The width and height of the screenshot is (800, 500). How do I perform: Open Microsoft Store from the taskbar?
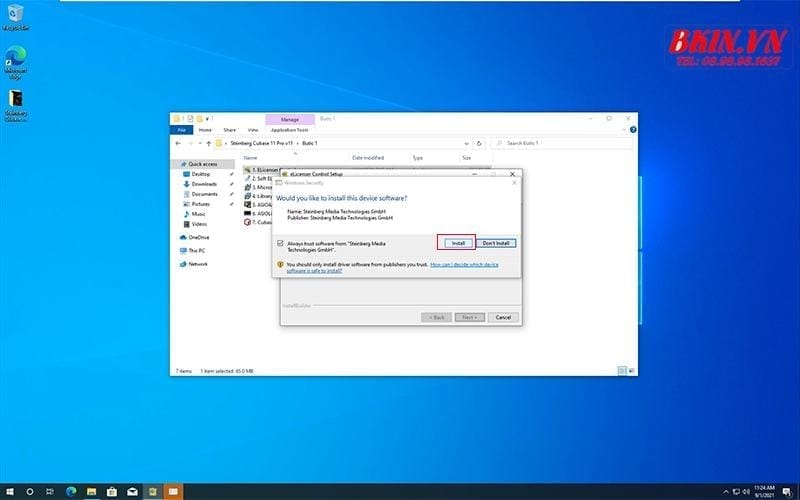(112, 492)
